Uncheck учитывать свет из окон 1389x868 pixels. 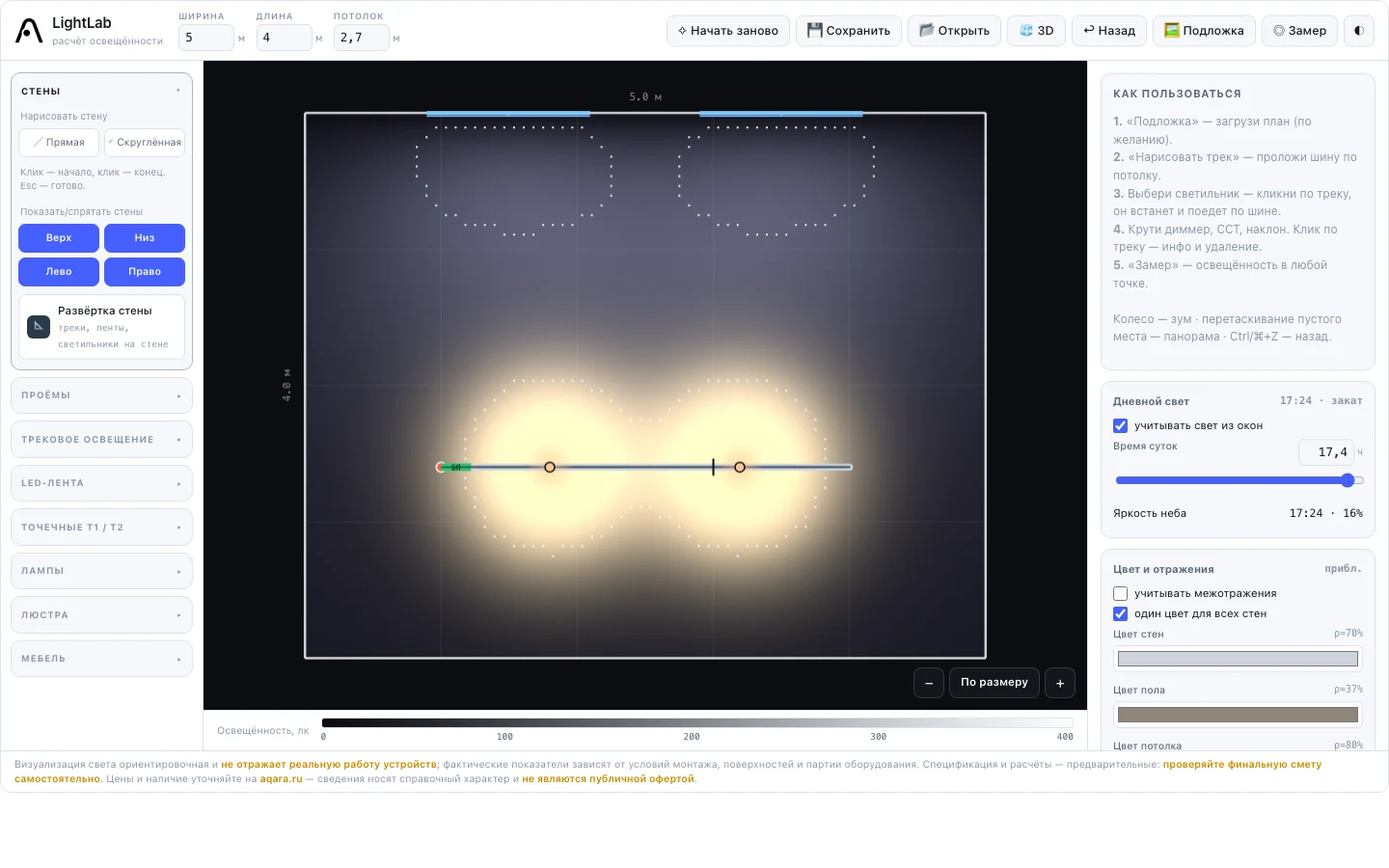[1120, 425]
